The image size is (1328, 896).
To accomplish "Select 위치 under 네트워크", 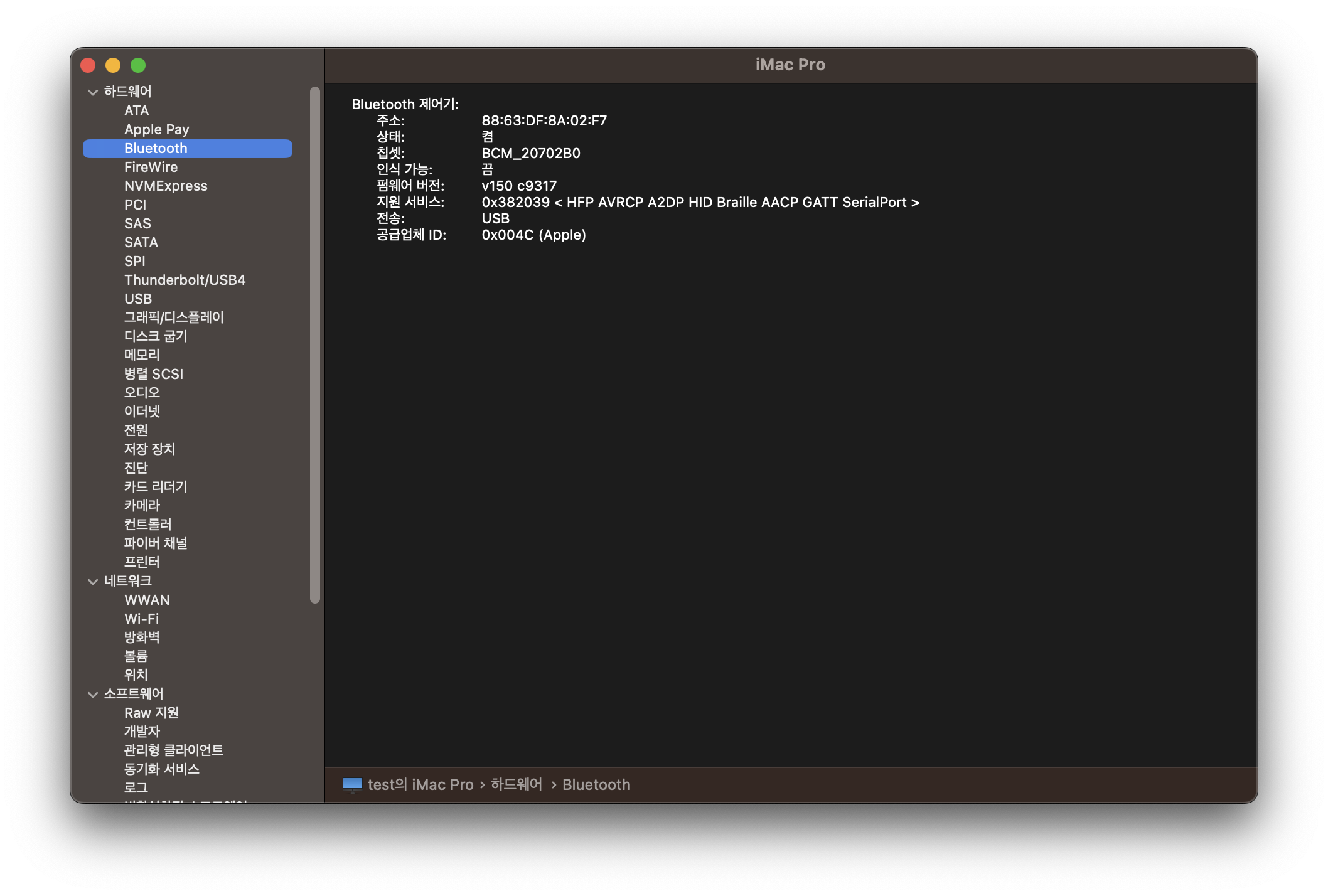I will click(x=136, y=675).
